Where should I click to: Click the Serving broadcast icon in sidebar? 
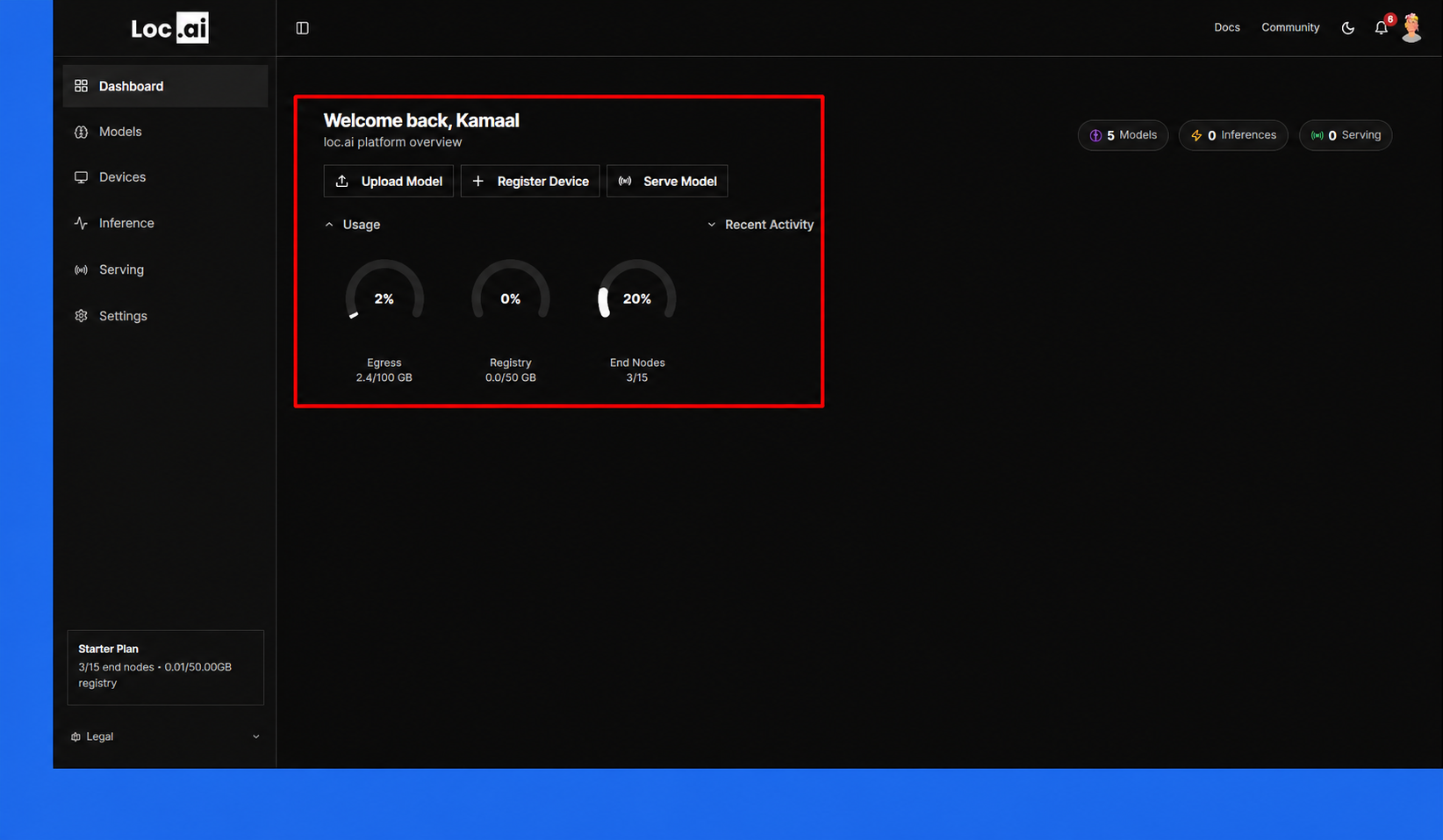(81, 269)
